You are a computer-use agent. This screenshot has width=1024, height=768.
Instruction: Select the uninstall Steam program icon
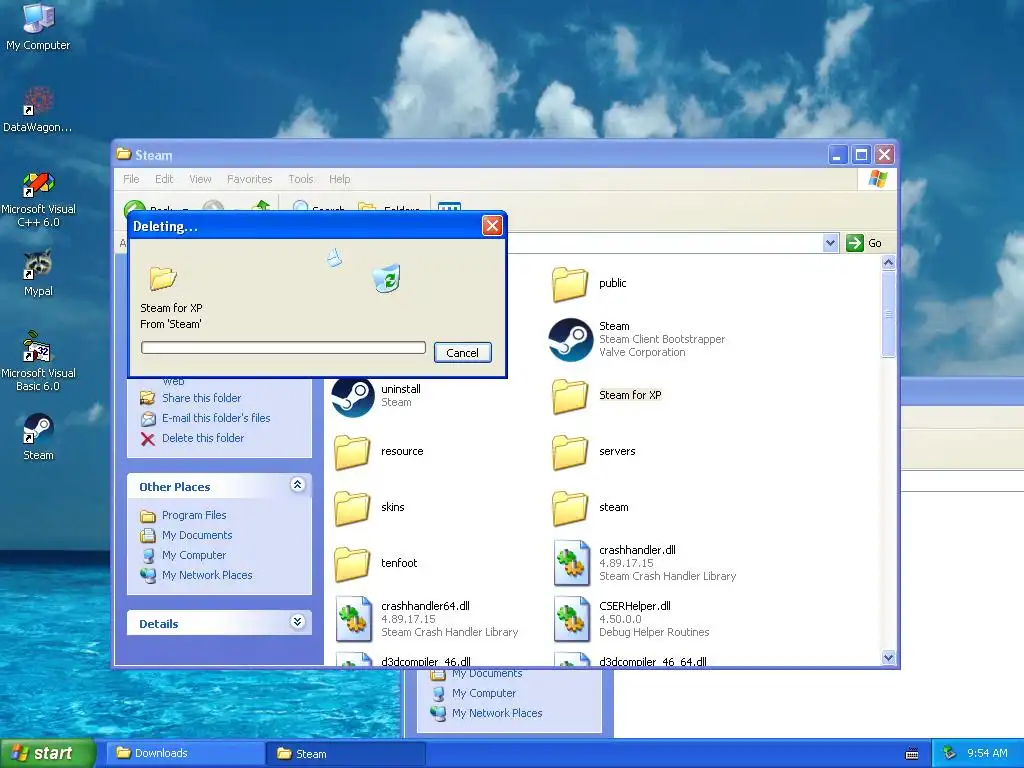click(x=353, y=396)
